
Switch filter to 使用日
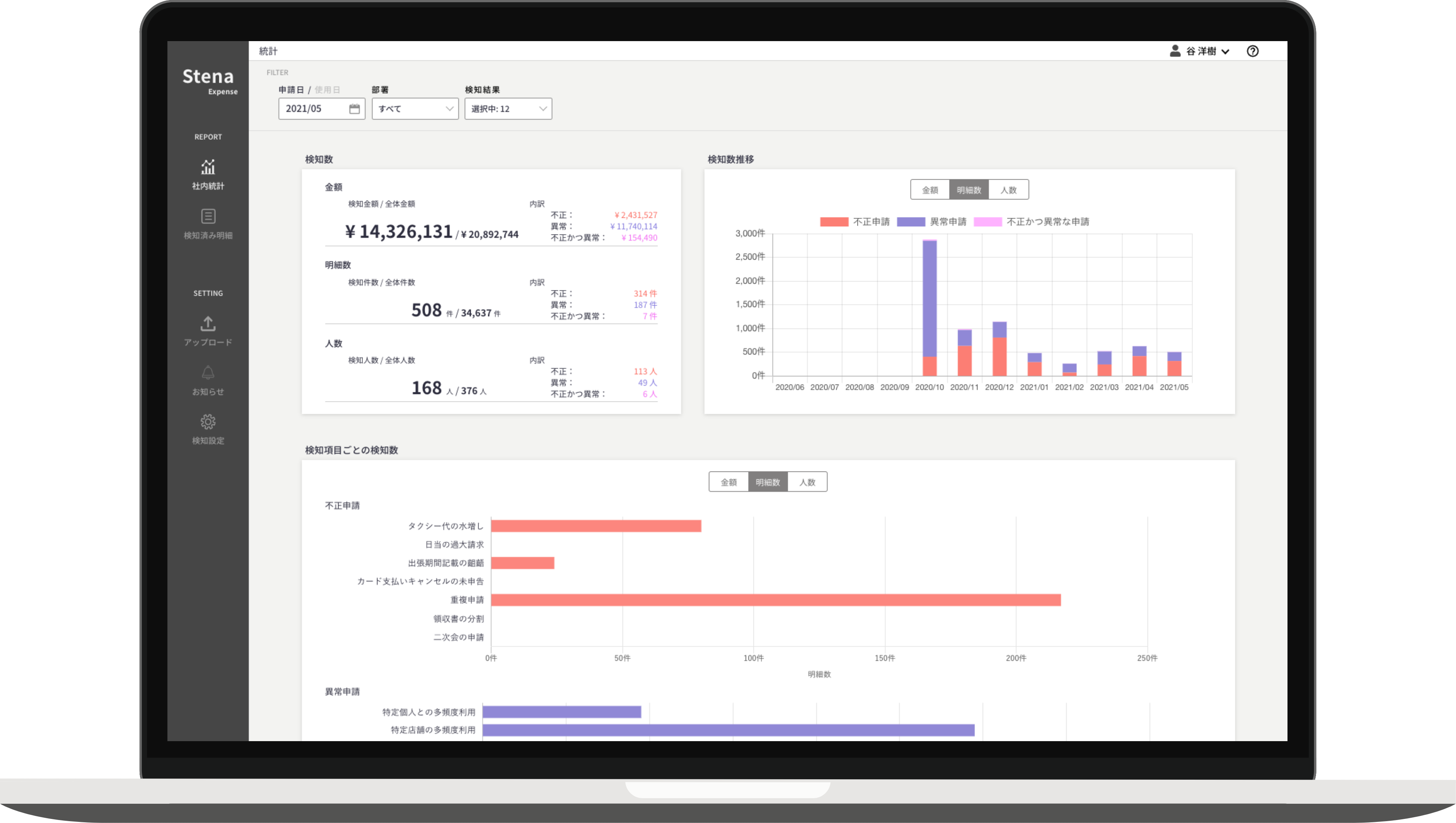[327, 90]
